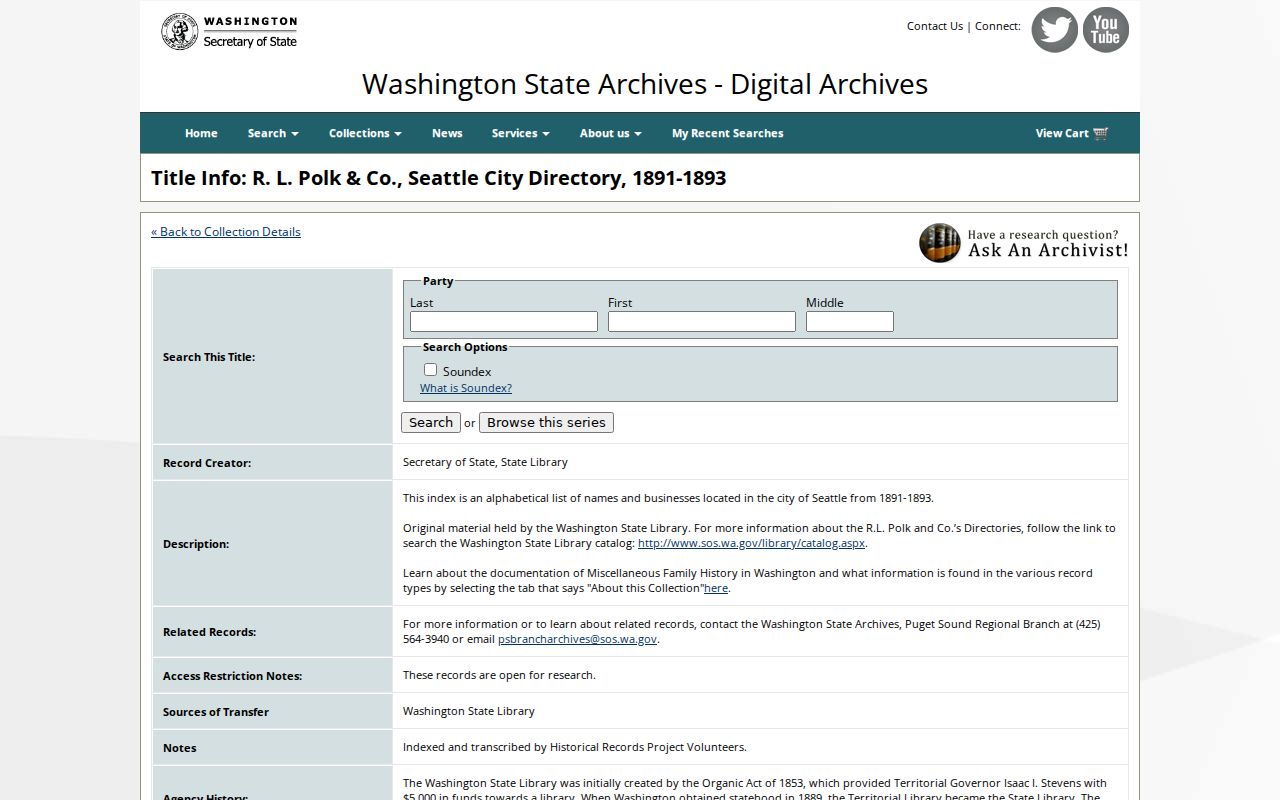Expand the Collections dropdown menu
The height and width of the screenshot is (800, 1280).
click(365, 133)
